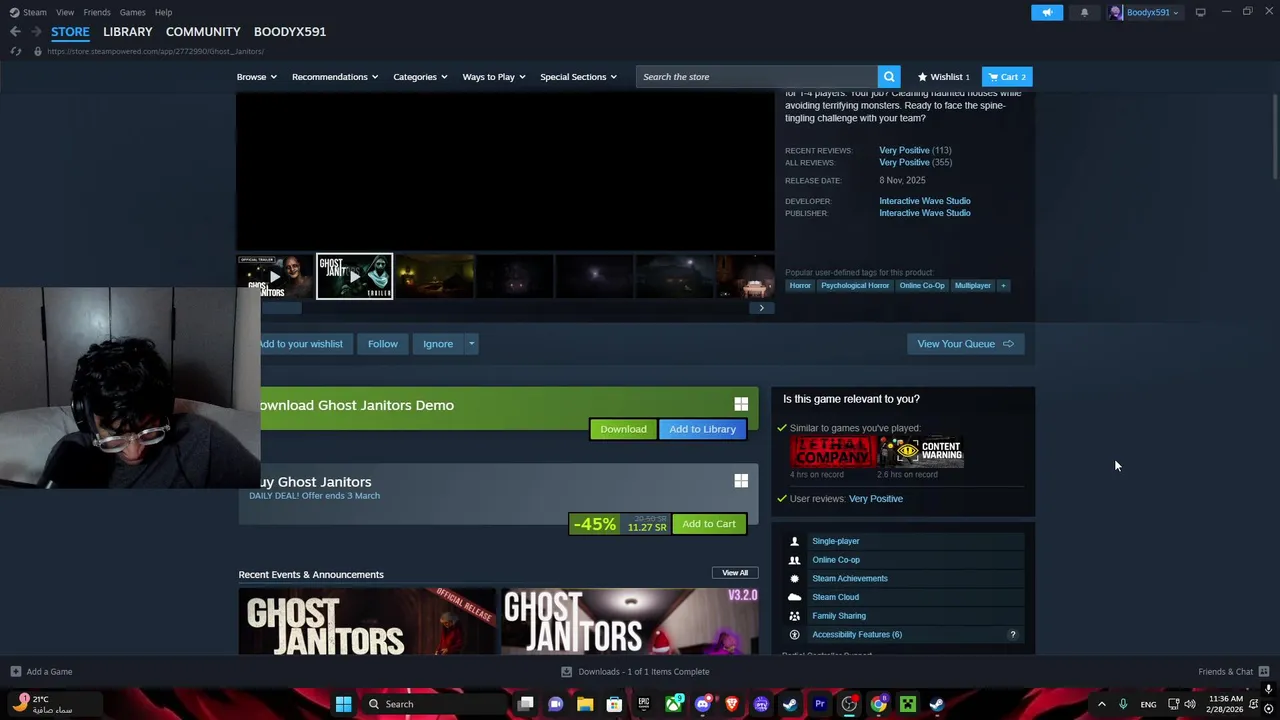Open the announcements megaphone button
The height and width of the screenshot is (720, 1280).
pos(1047,12)
